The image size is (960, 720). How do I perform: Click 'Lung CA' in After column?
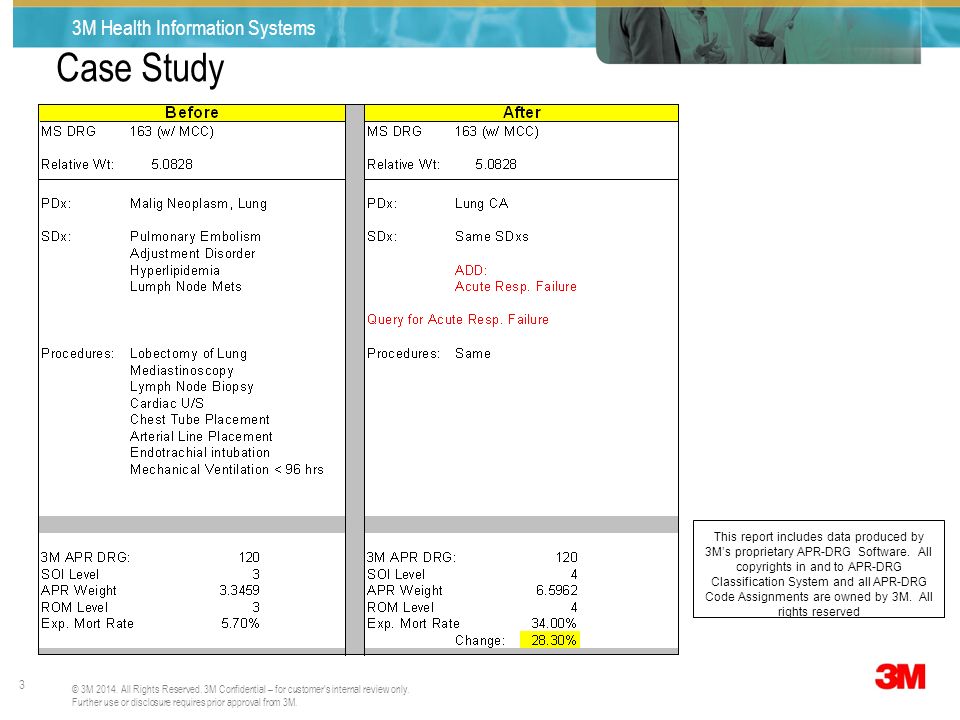tap(481, 204)
